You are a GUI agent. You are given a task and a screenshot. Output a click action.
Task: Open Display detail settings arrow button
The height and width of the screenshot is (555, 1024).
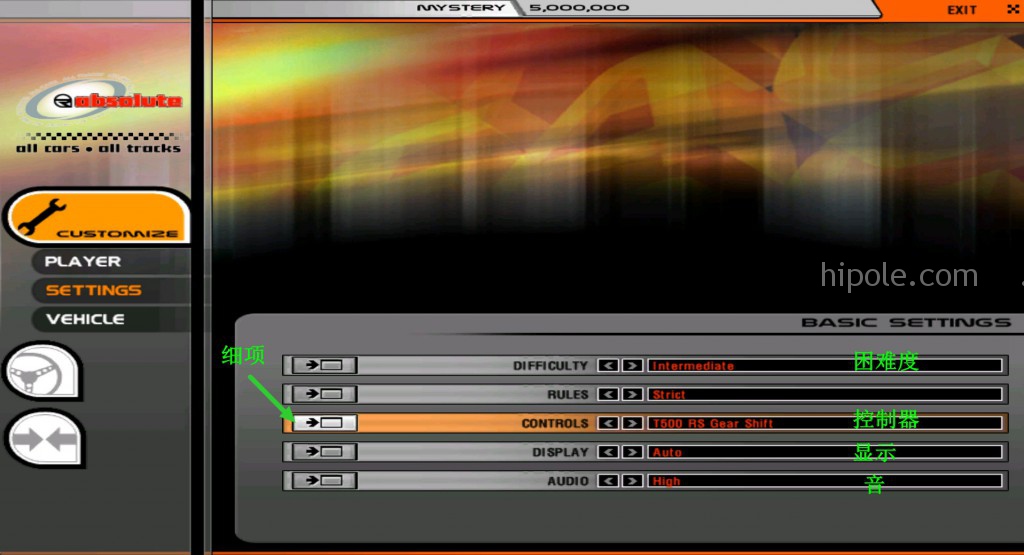(x=324, y=452)
